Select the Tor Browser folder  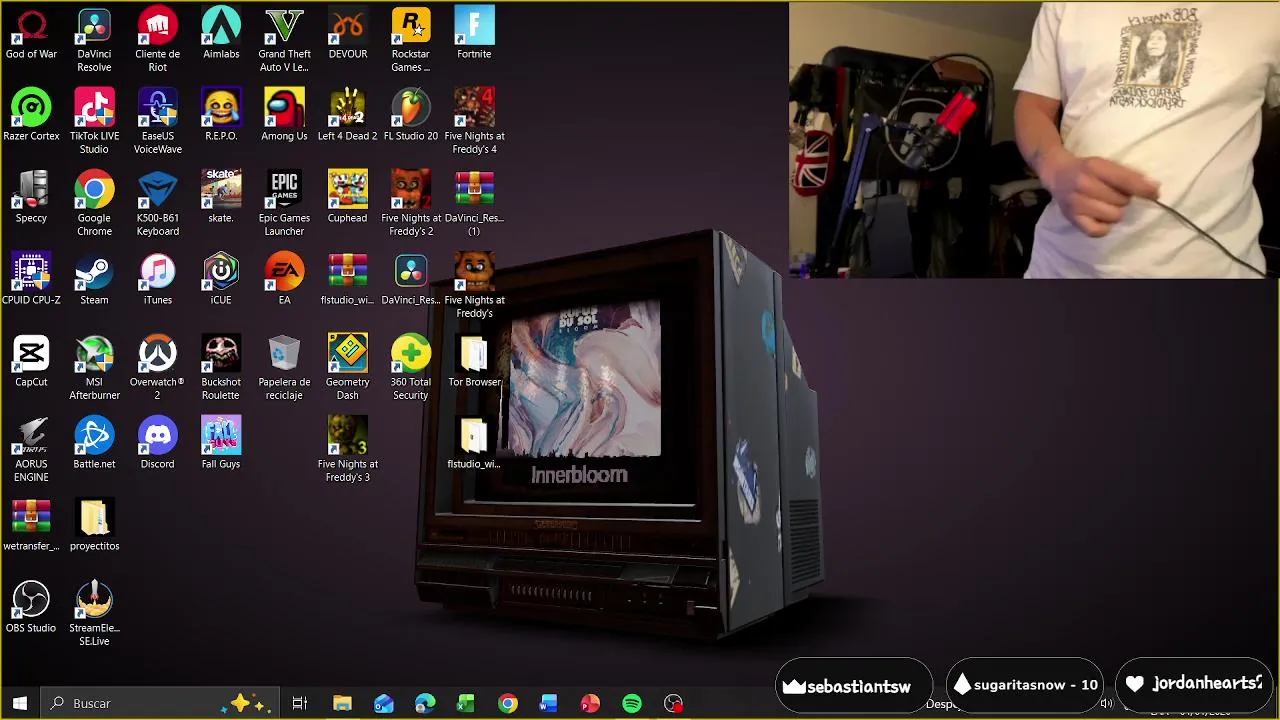pos(474,362)
